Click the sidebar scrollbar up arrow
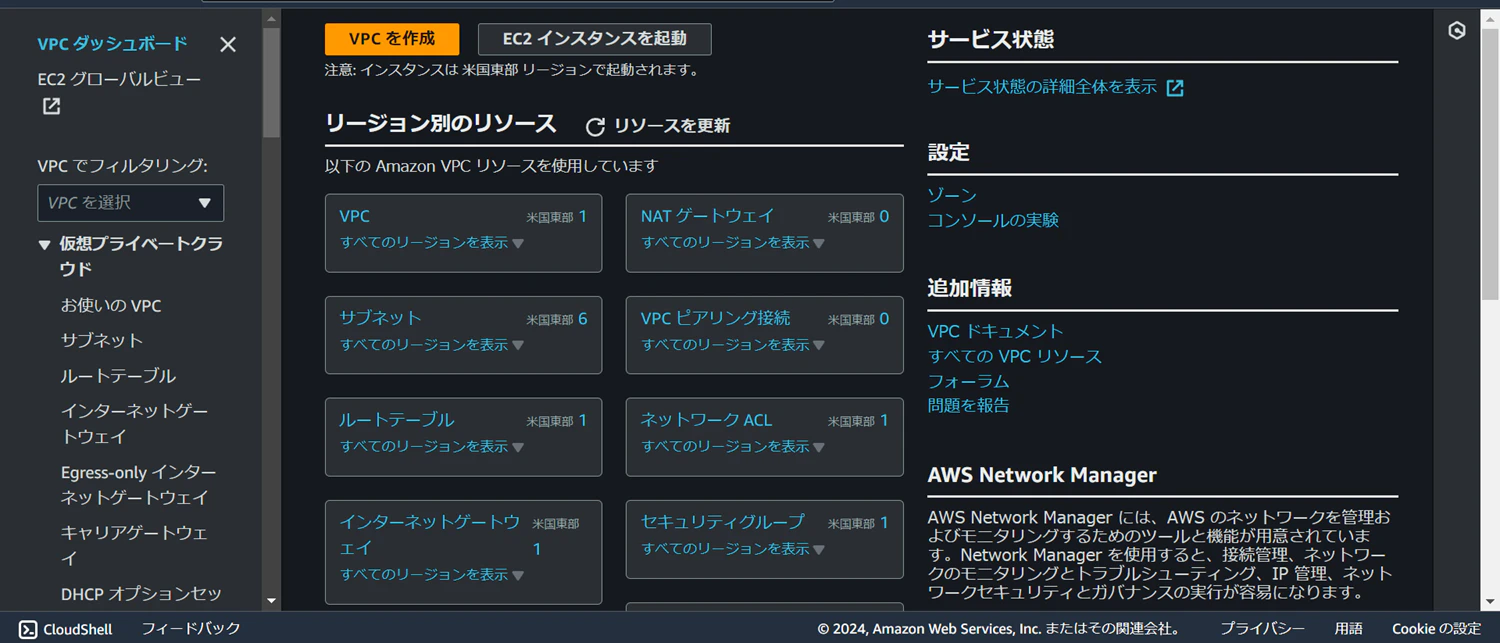 pos(271,19)
